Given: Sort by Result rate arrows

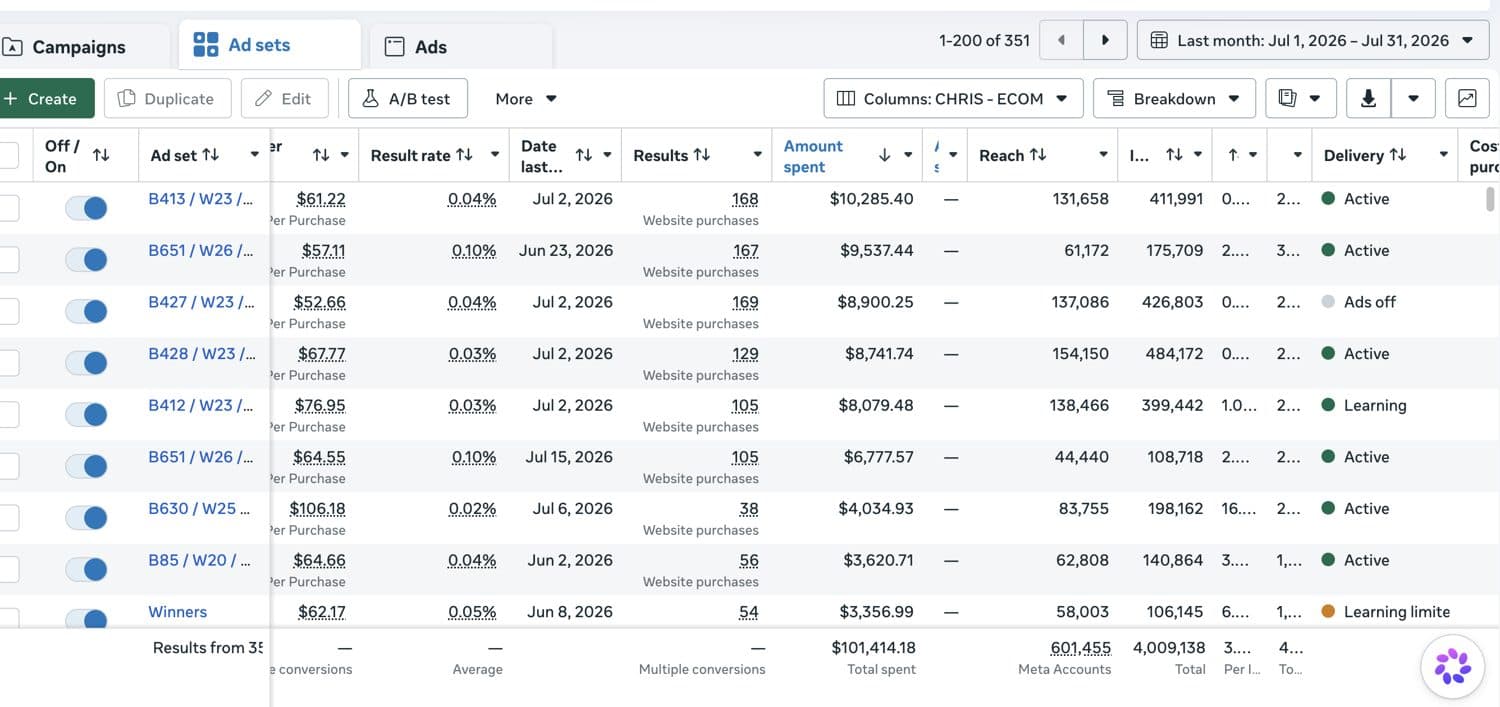Looking at the screenshot, I should click(464, 155).
